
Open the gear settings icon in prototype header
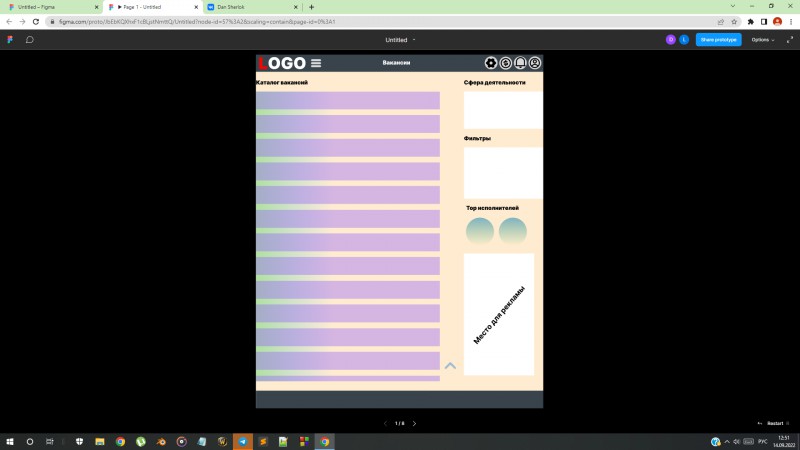point(491,63)
